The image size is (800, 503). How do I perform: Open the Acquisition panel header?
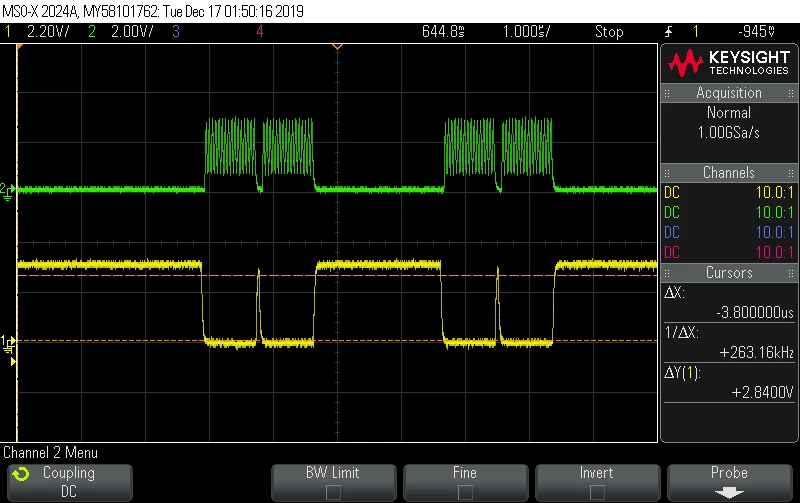click(x=729, y=93)
